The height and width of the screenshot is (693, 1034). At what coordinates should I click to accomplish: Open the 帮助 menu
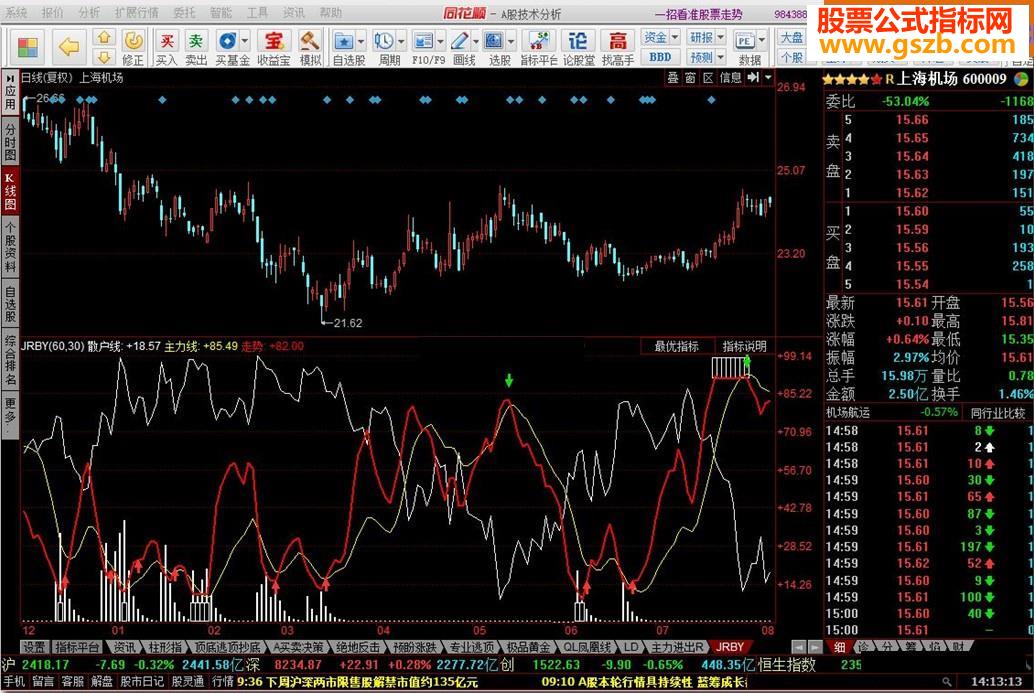[330, 13]
